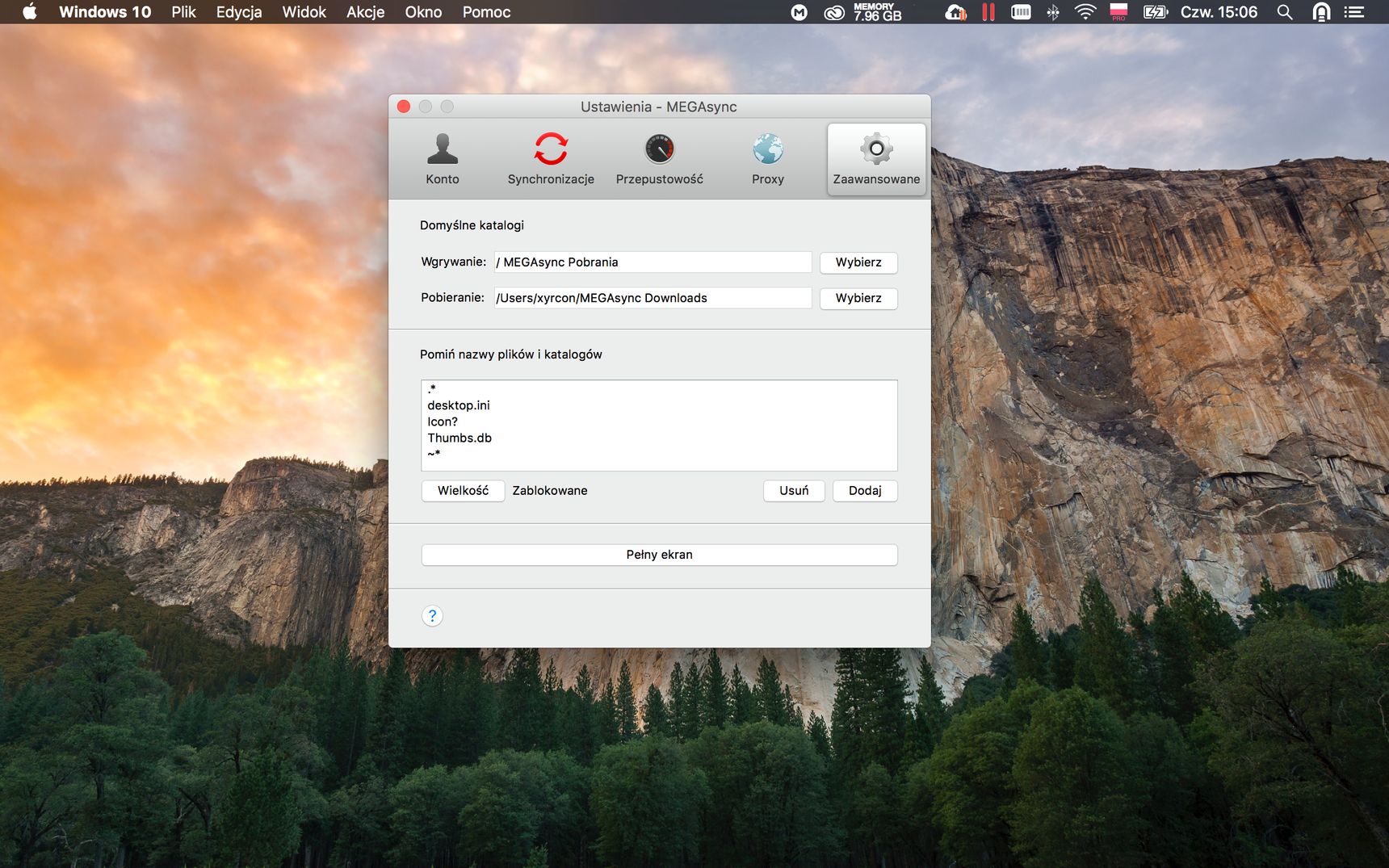Click the MEGA menu bar icon
Image resolution: width=1389 pixels, height=868 pixels.
pyautogui.click(x=799, y=12)
